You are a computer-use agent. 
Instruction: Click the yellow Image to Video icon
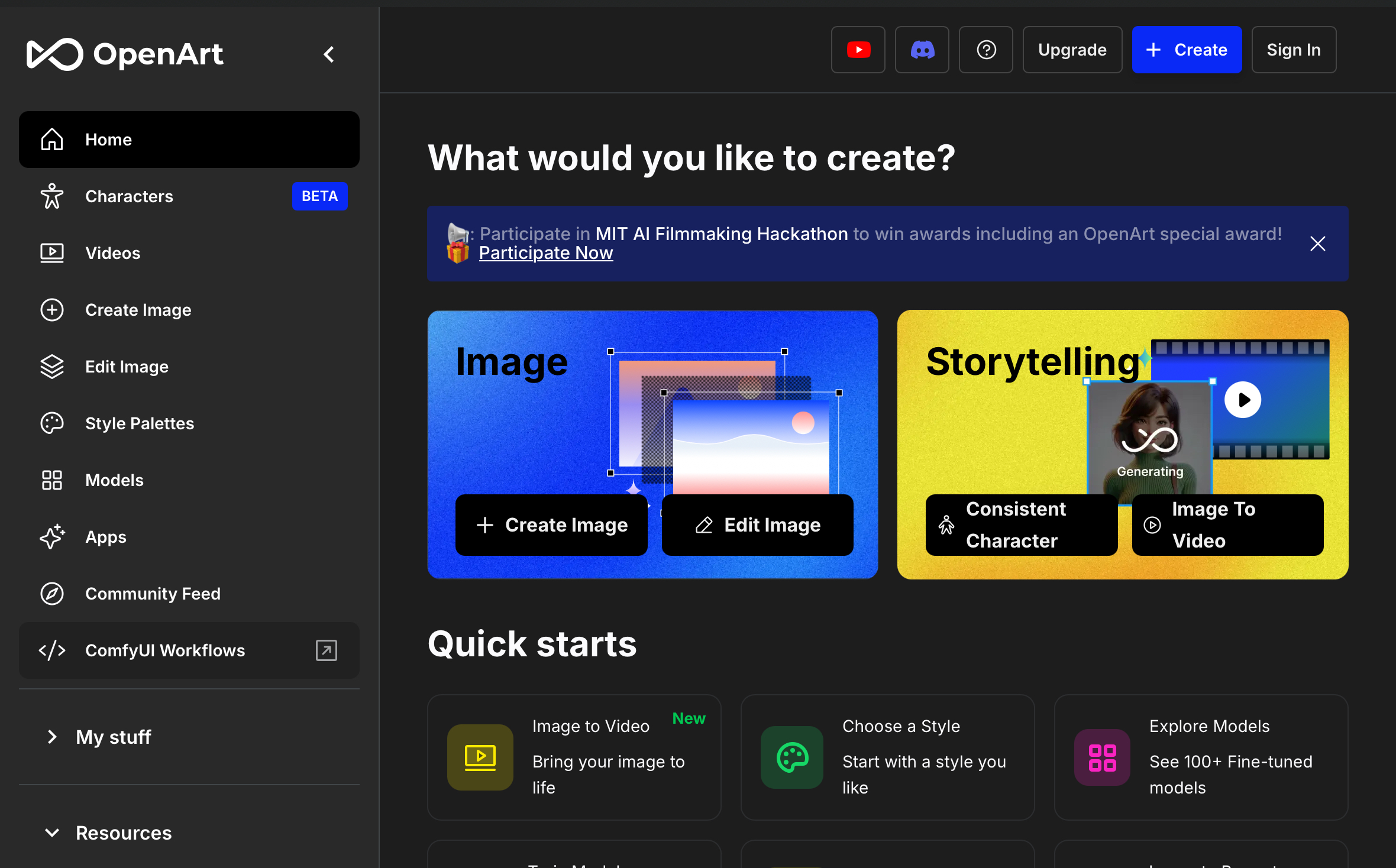(480, 757)
